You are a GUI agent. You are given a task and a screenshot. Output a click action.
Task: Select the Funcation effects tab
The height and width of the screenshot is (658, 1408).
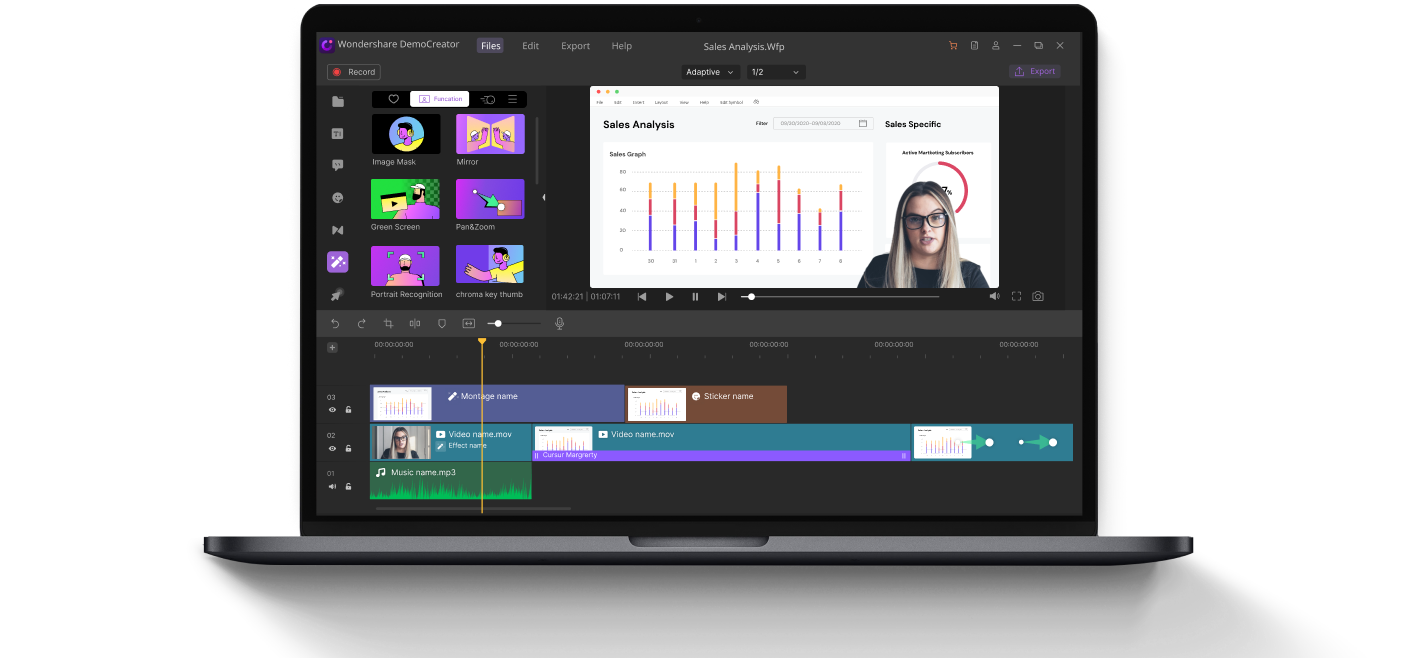point(439,99)
